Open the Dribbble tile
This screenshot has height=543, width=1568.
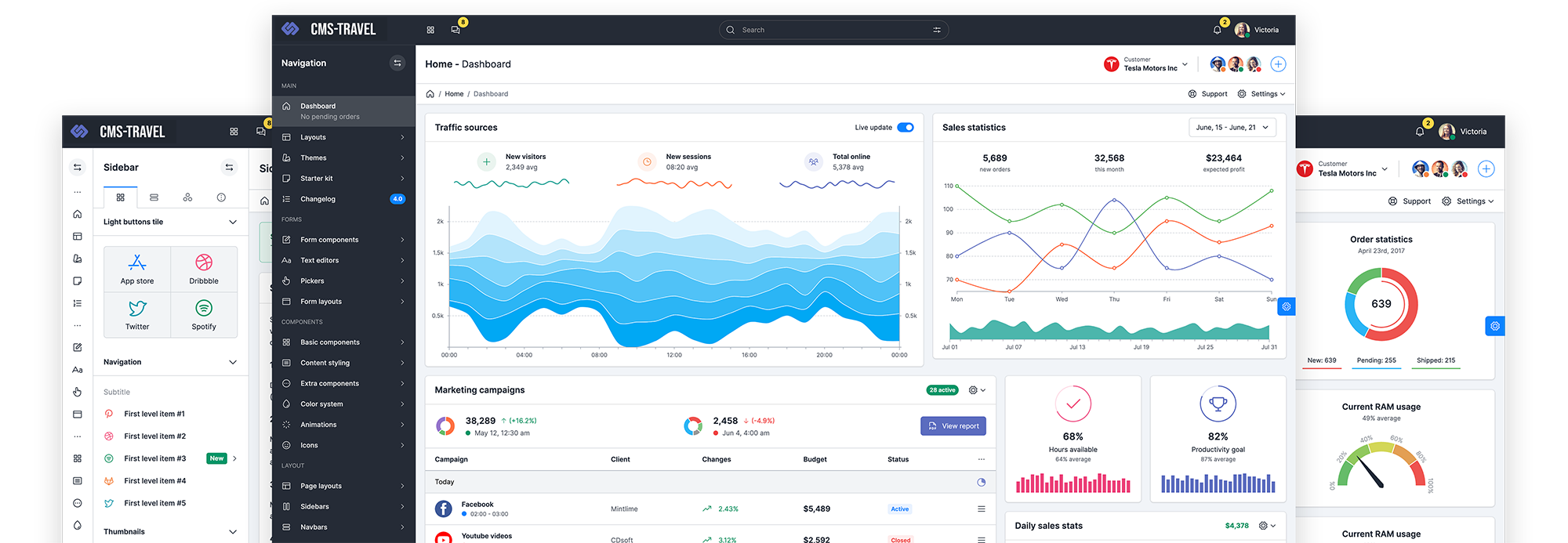[x=204, y=270]
